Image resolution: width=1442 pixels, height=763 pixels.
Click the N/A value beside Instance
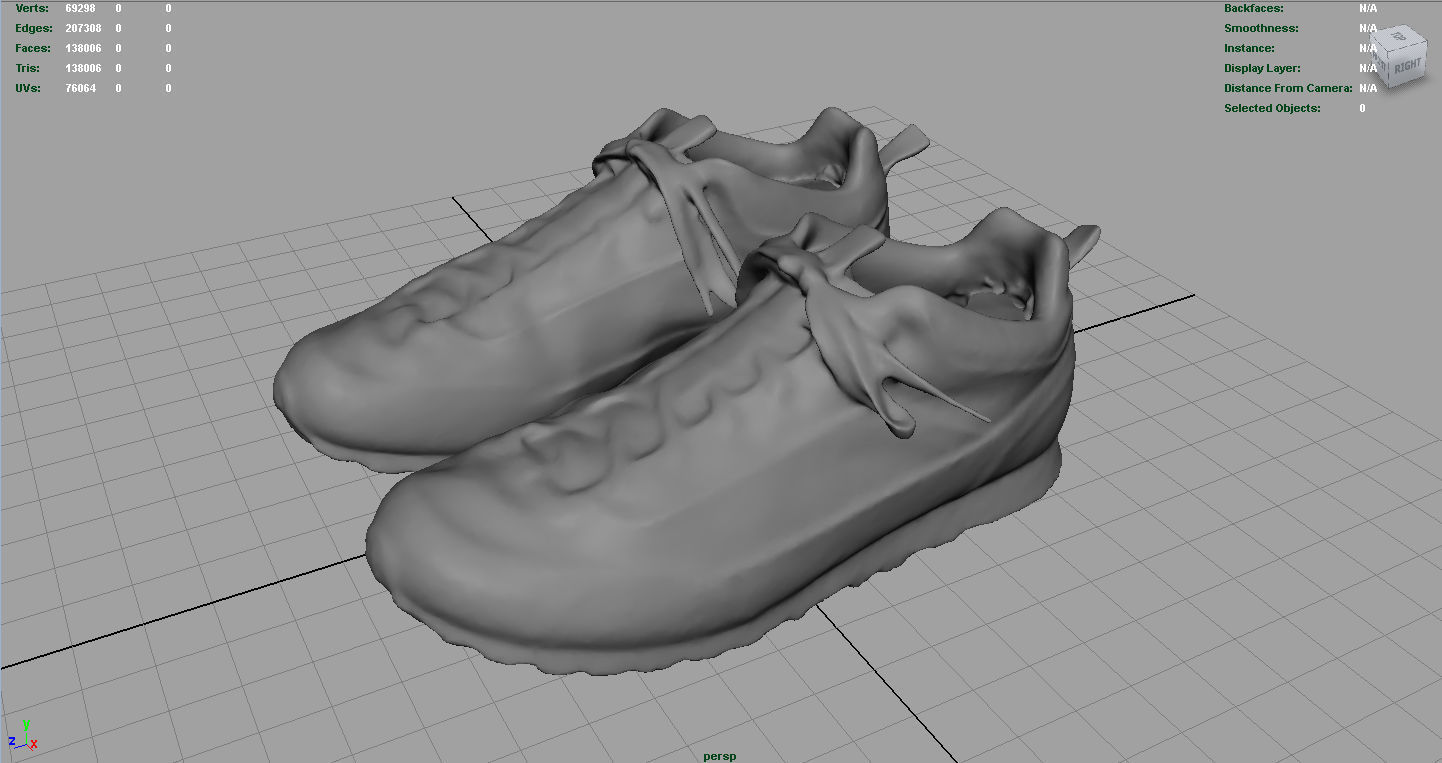(x=1368, y=48)
